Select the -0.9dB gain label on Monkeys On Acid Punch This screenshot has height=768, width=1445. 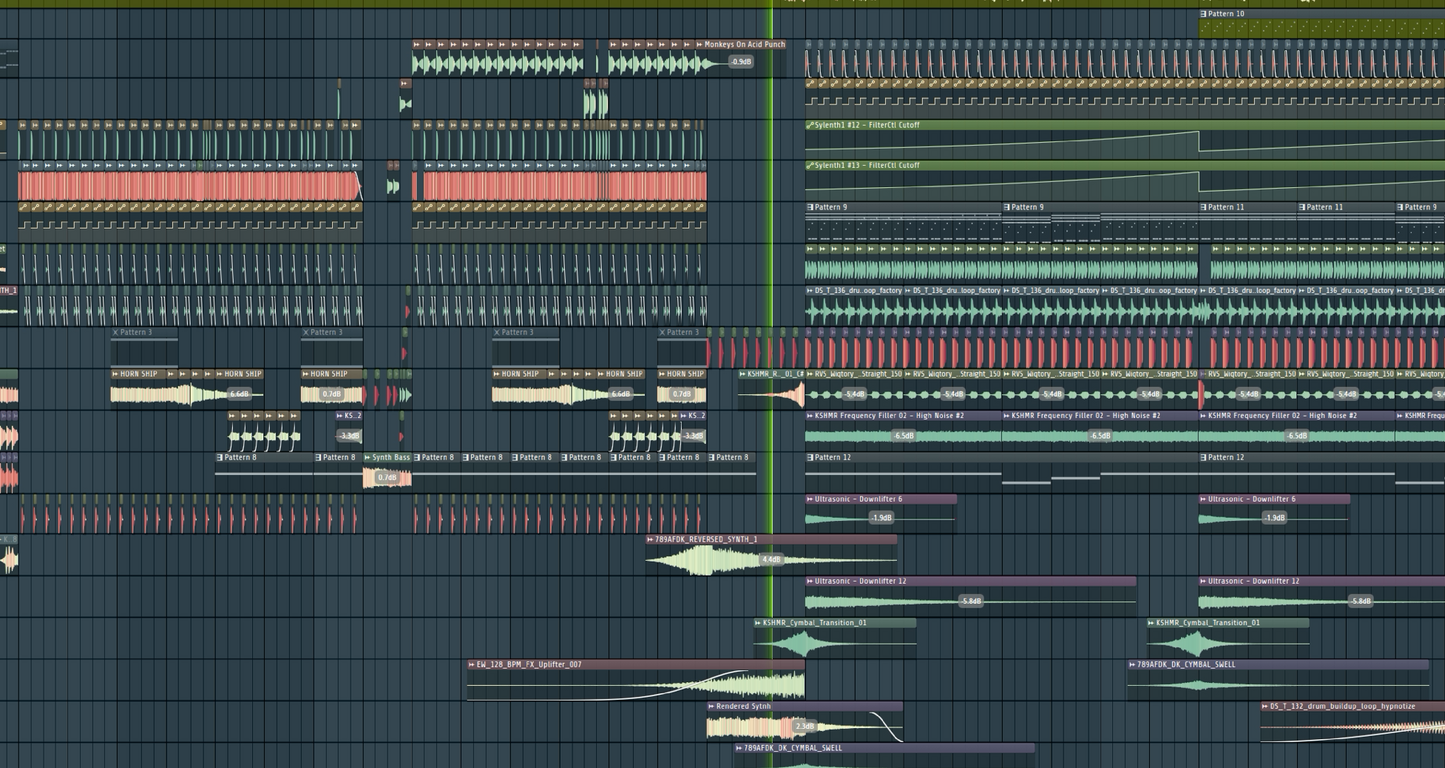(x=741, y=62)
